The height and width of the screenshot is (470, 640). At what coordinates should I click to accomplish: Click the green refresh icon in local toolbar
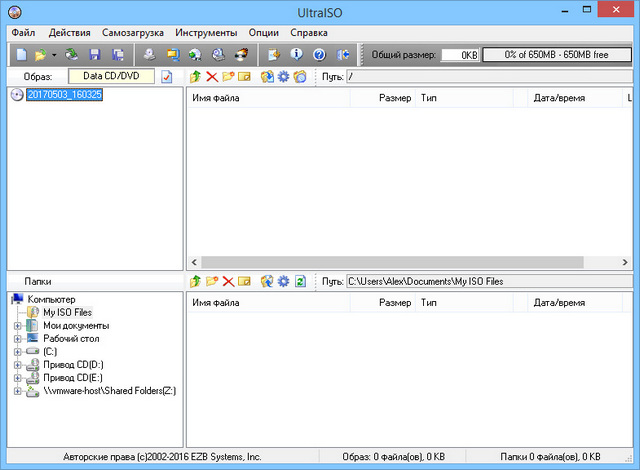pyautogui.click(x=299, y=282)
